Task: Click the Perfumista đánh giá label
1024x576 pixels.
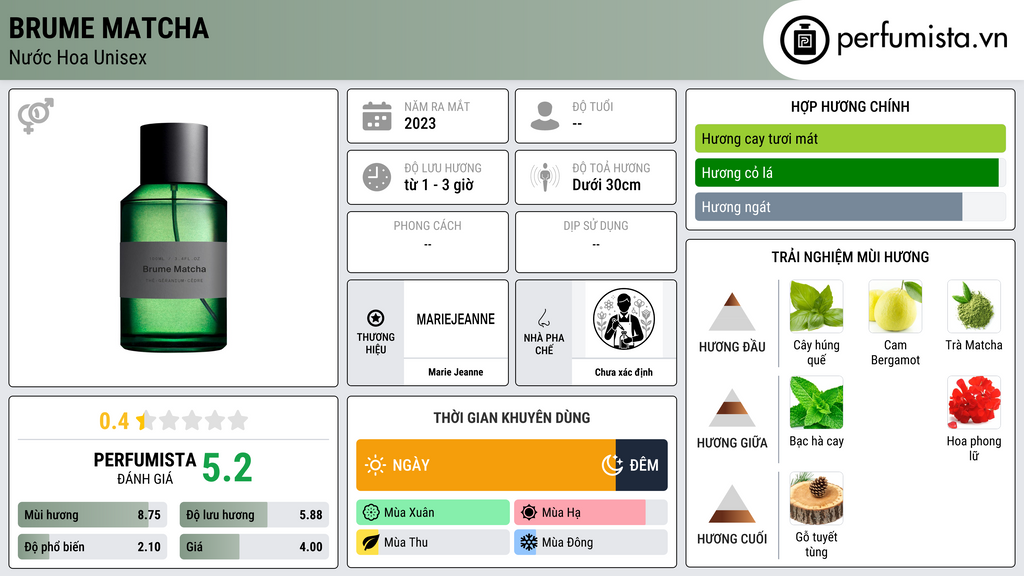Action: click(145, 468)
